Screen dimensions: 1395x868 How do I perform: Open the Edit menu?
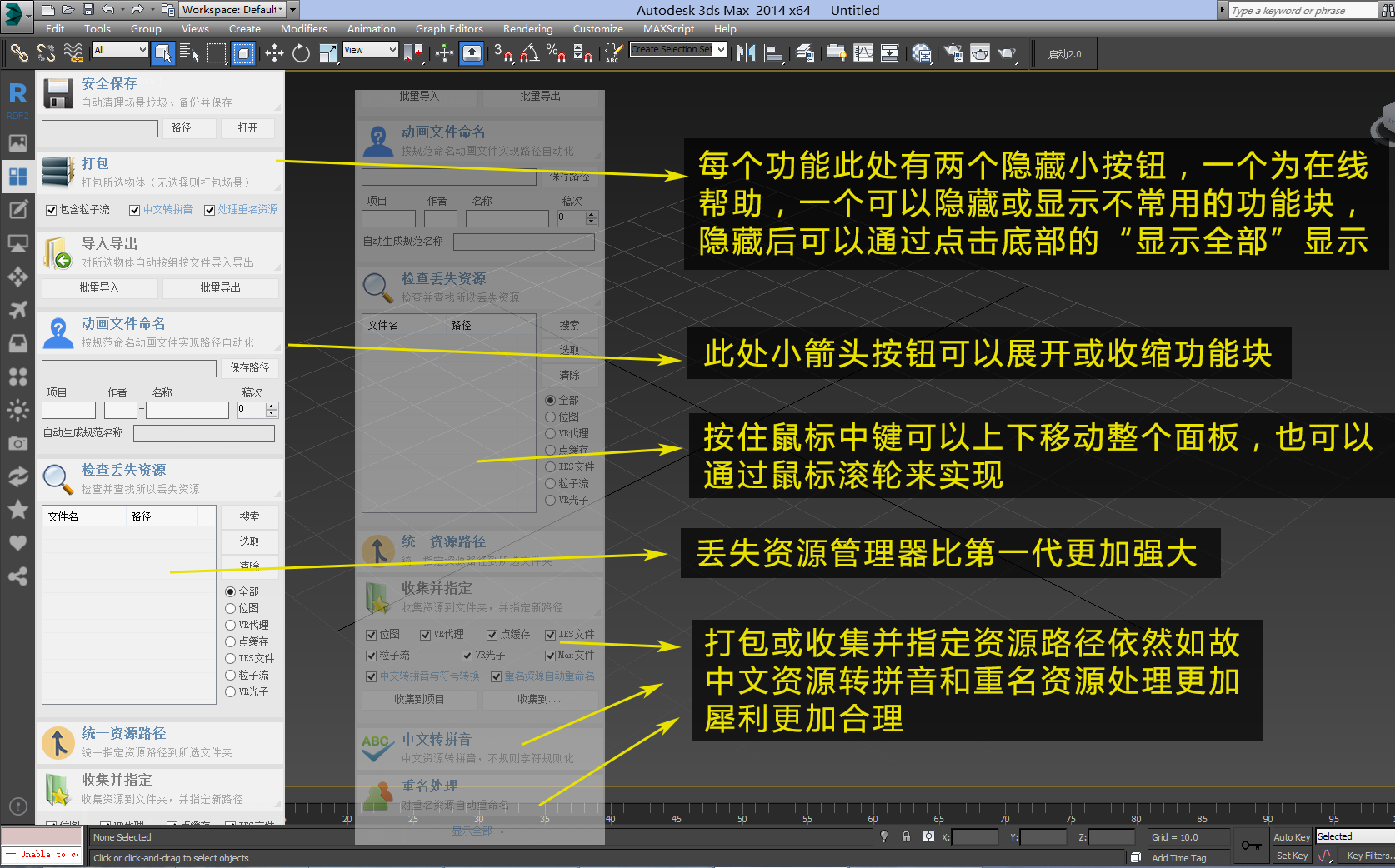55,29
